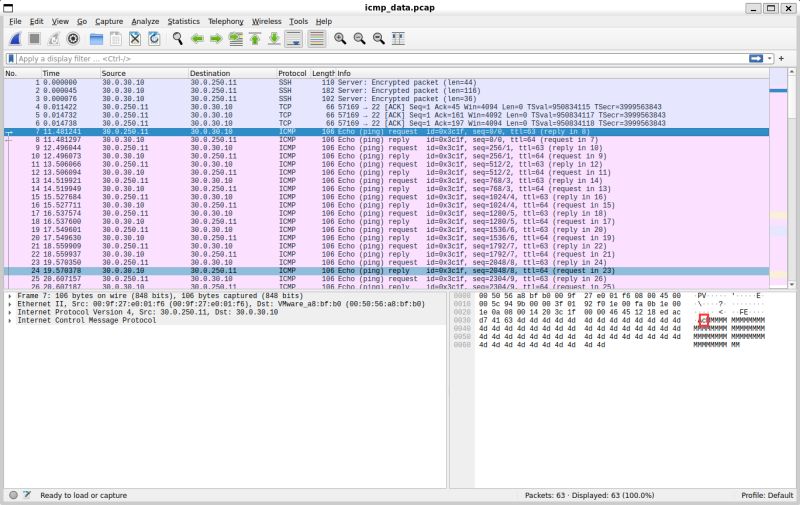Viewport: 800px width, 505px height.
Task: Toggle packet colorization rules icon
Action: click(x=316, y=39)
